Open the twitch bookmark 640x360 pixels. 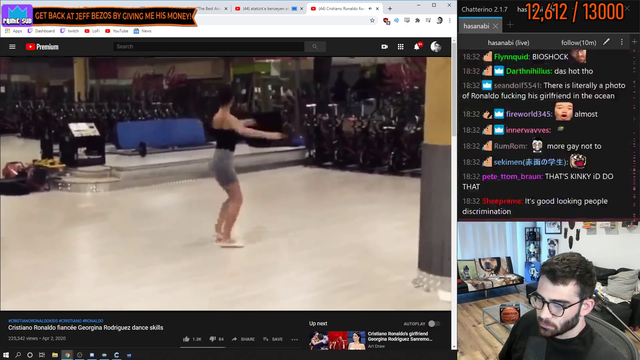[x=69, y=31]
